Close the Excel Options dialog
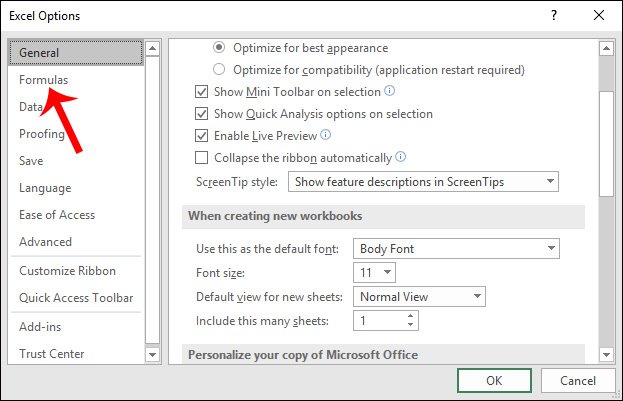Viewport: 623px width, 401px height. tap(599, 15)
